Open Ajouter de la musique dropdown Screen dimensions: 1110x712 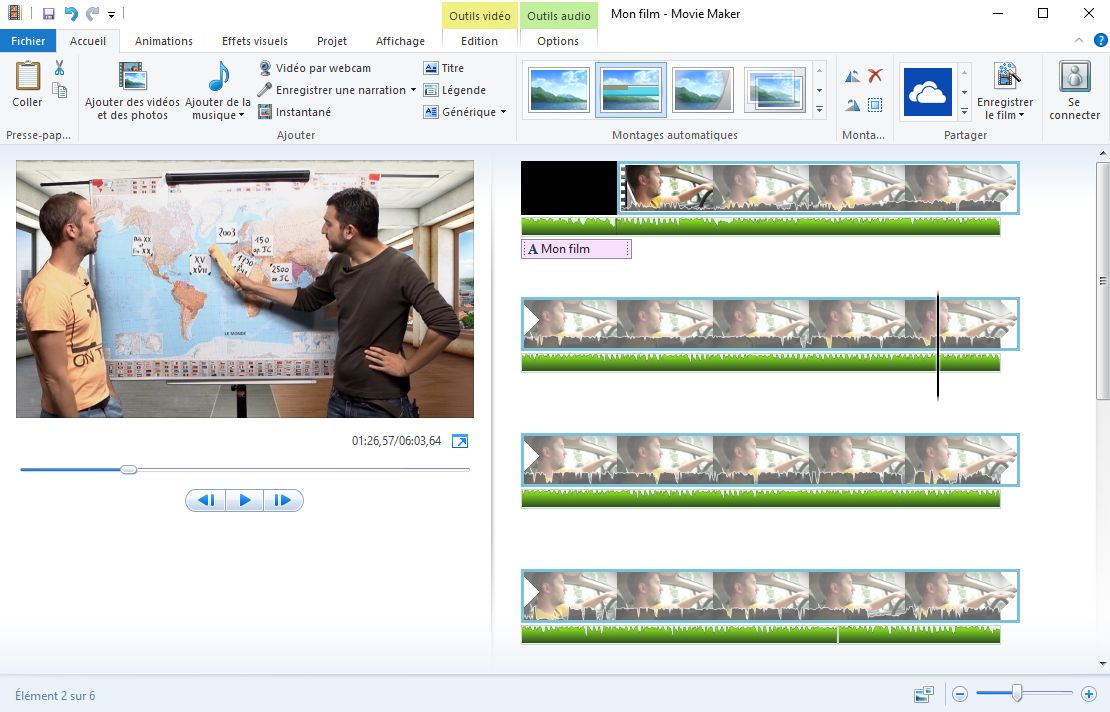pos(218,115)
